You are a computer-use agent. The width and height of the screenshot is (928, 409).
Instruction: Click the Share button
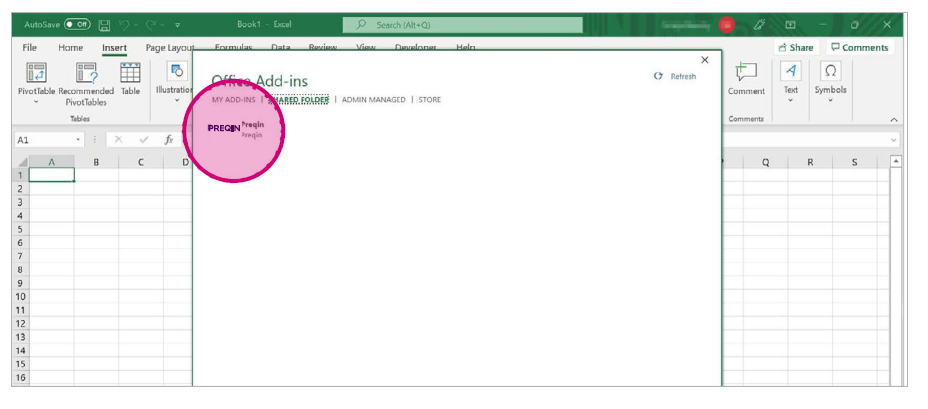pyautogui.click(x=795, y=48)
